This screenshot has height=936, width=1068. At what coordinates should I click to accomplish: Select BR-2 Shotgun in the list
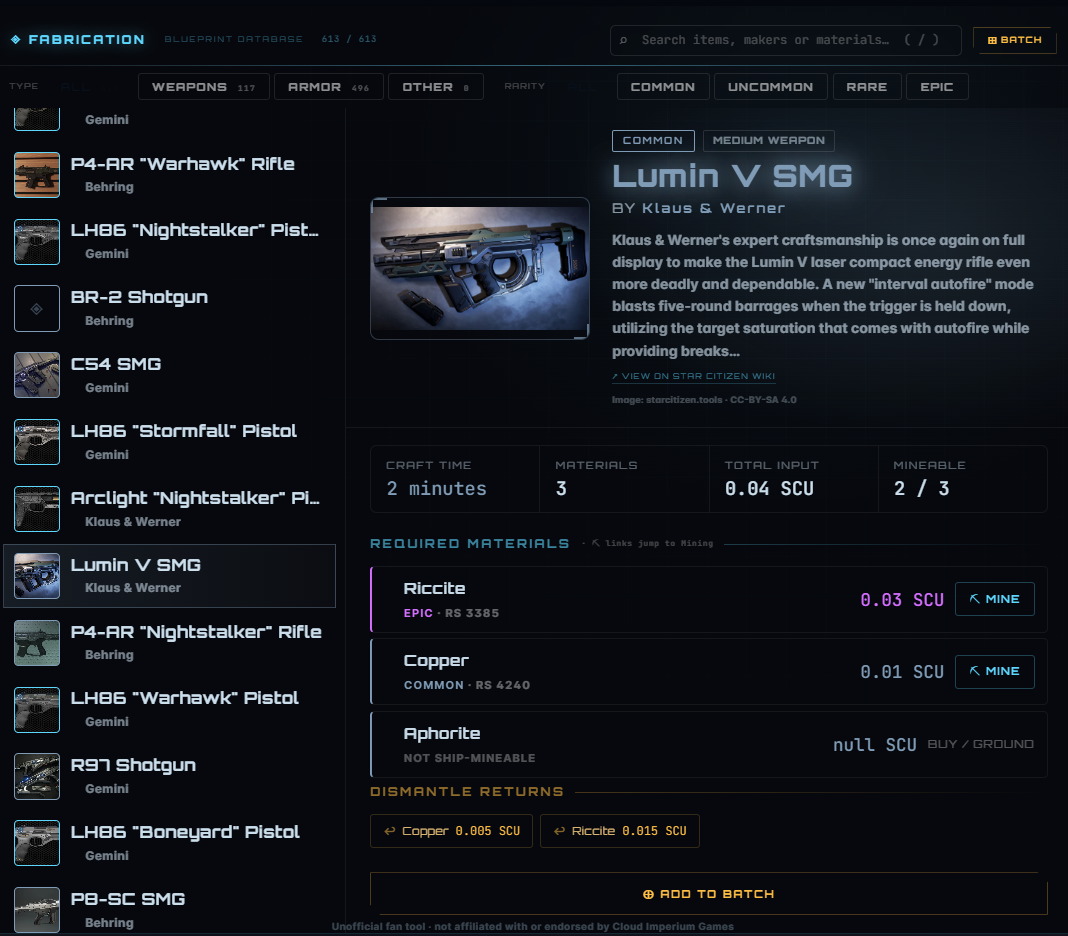tap(170, 309)
